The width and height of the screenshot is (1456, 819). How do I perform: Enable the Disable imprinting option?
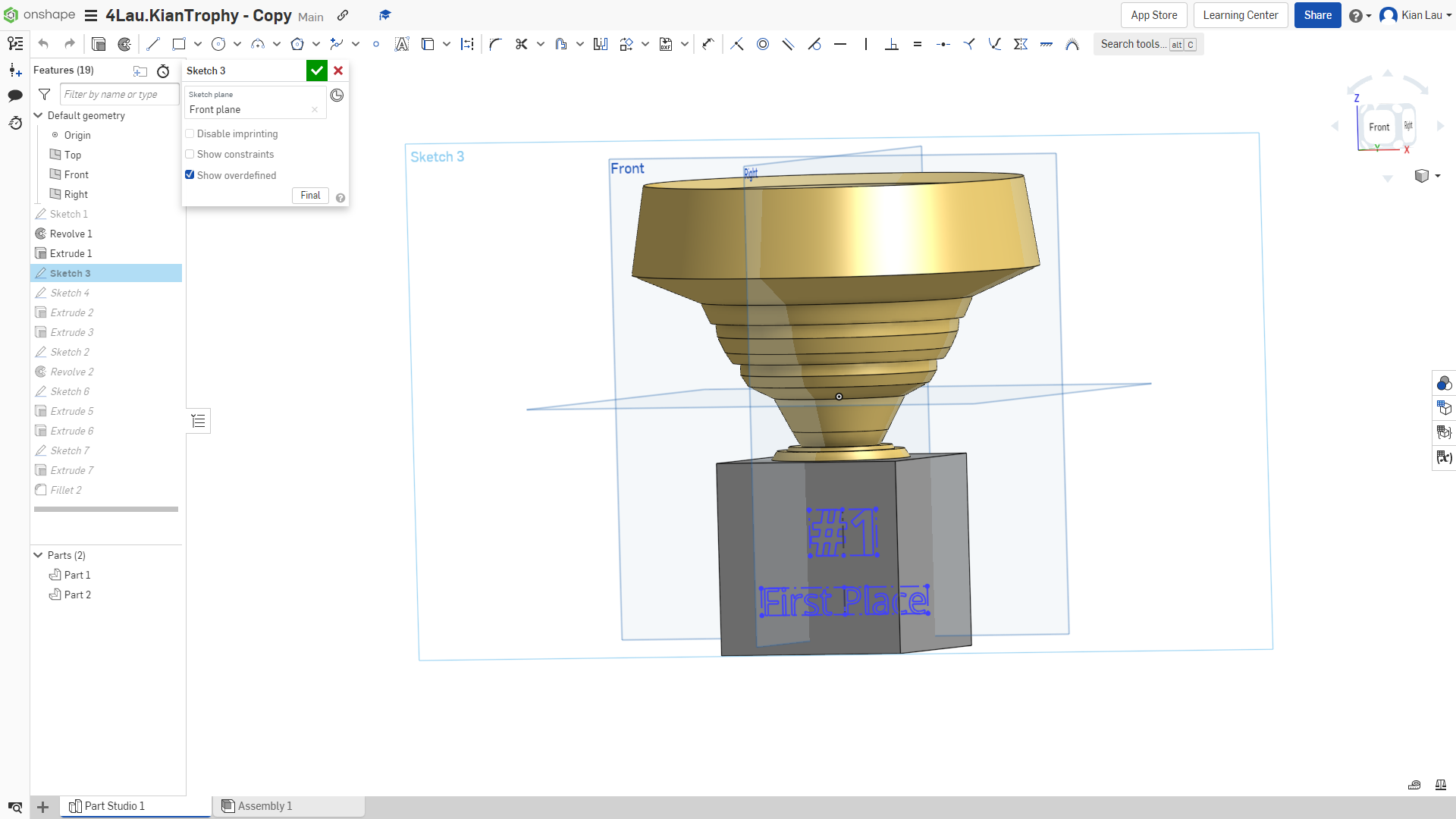[190, 133]
